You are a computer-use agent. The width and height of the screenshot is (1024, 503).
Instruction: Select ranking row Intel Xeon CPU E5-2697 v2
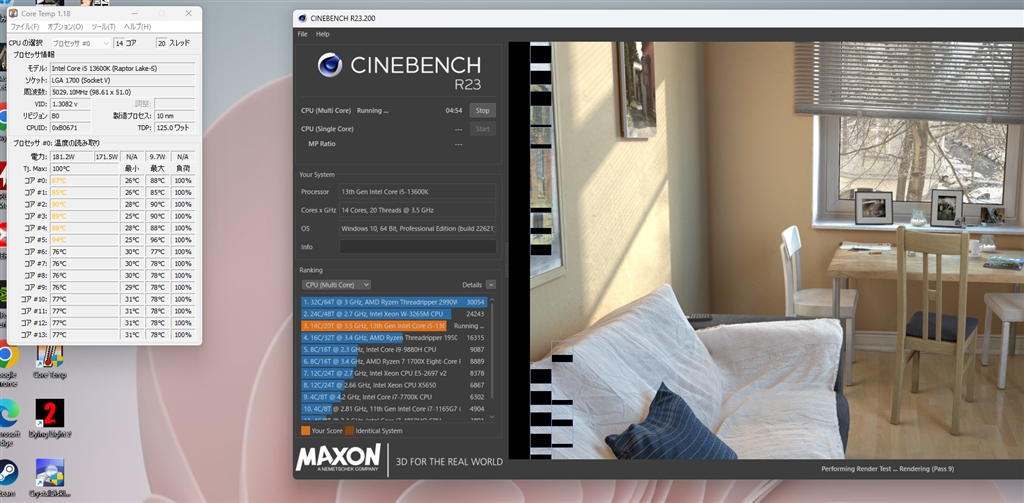tap(394, 373)
